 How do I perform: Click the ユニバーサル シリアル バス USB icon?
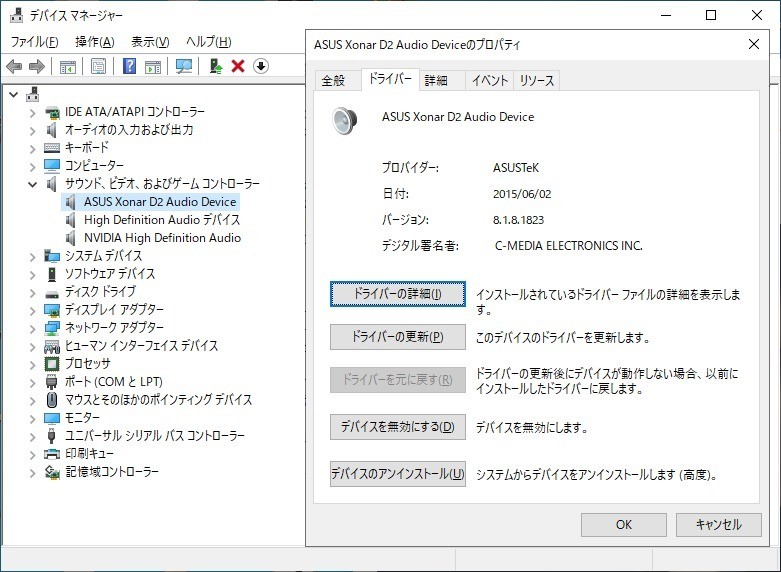[x=51, y=435]
